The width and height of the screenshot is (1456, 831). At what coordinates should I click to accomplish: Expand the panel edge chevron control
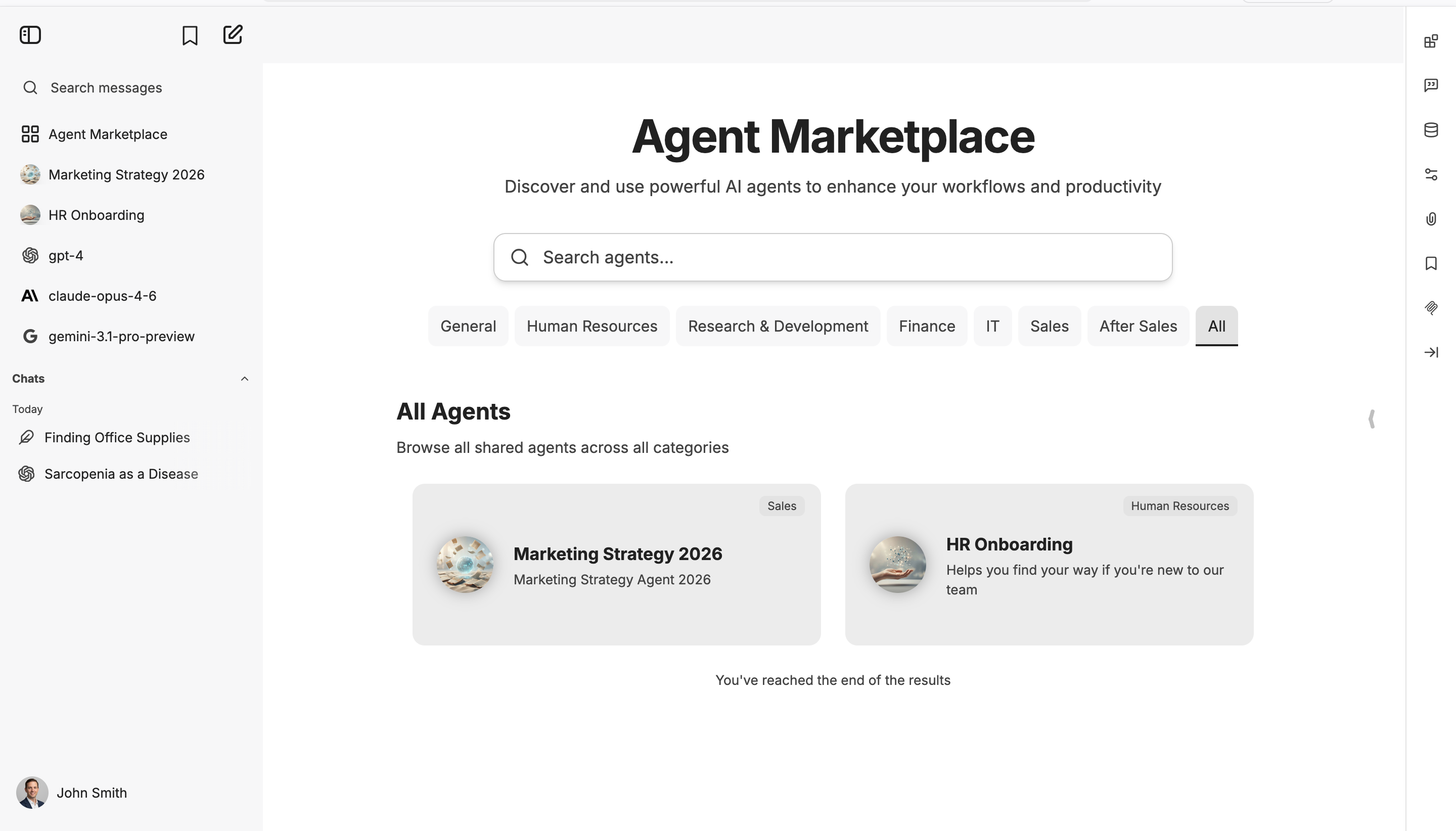[1372, 420]
